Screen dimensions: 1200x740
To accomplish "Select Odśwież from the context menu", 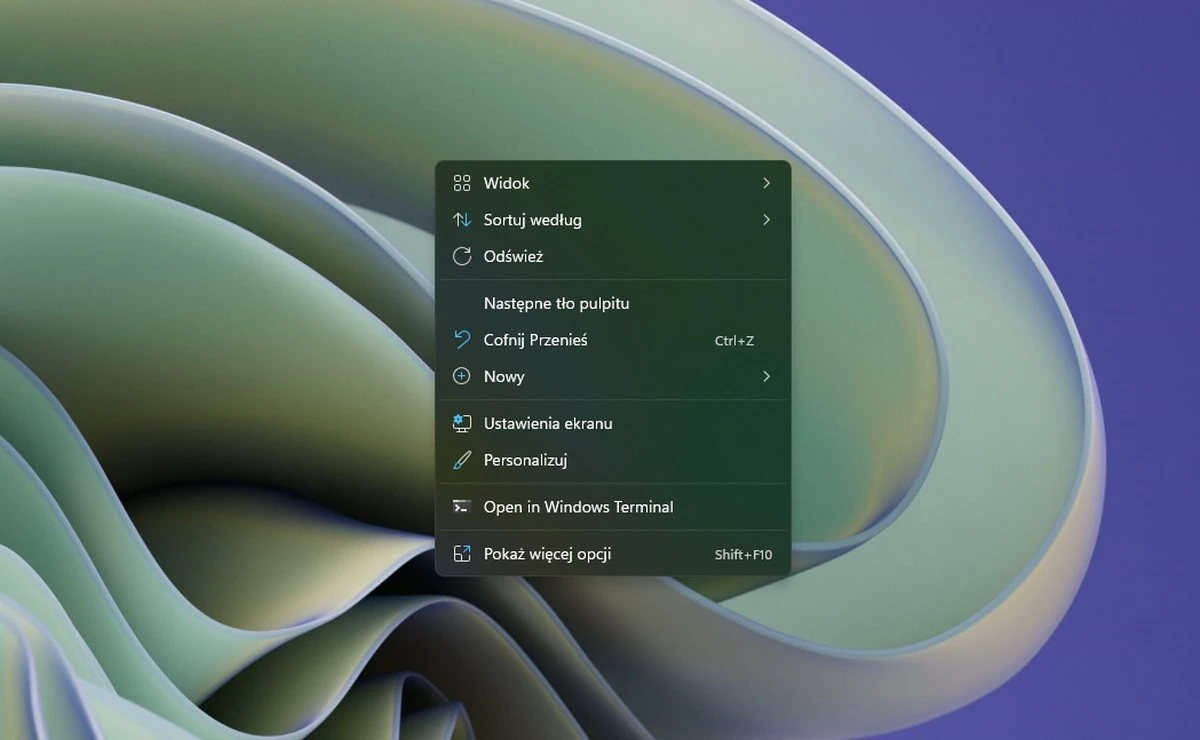I will point(514,256).
